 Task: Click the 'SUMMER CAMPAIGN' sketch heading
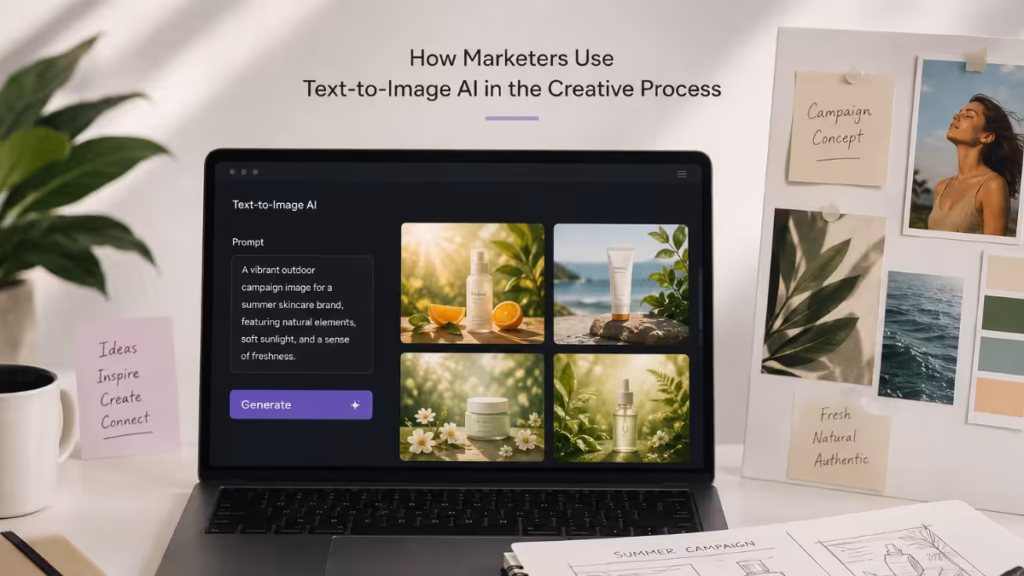pyautogui.click(x=684, y=549)
